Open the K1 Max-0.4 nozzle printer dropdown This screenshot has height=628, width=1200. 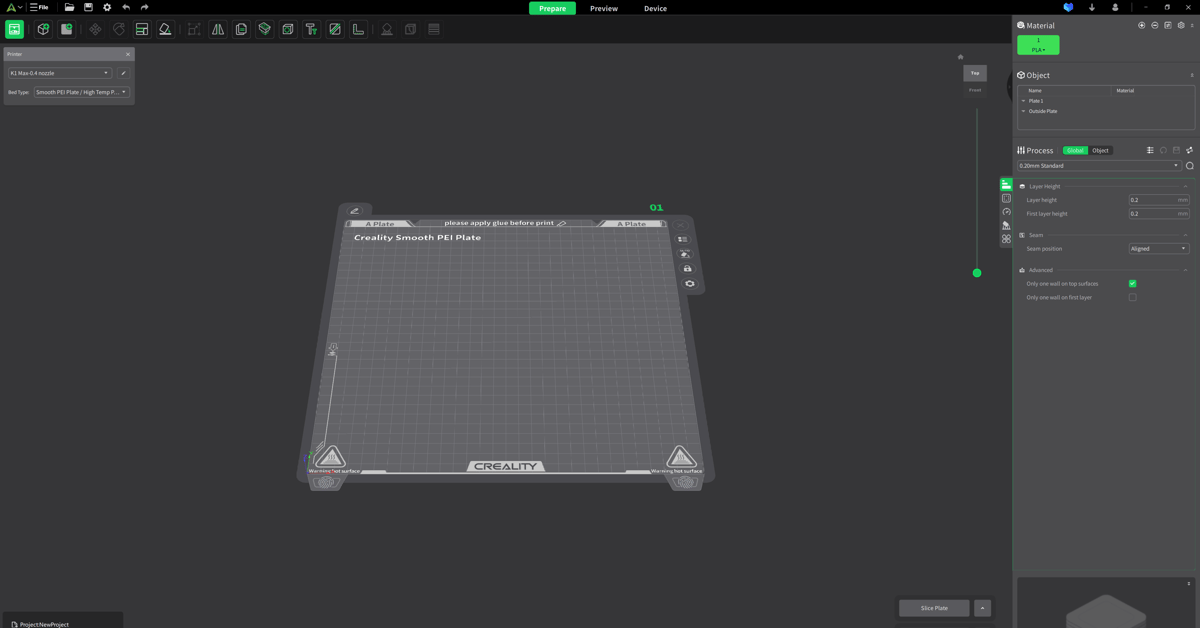[60, 73]
